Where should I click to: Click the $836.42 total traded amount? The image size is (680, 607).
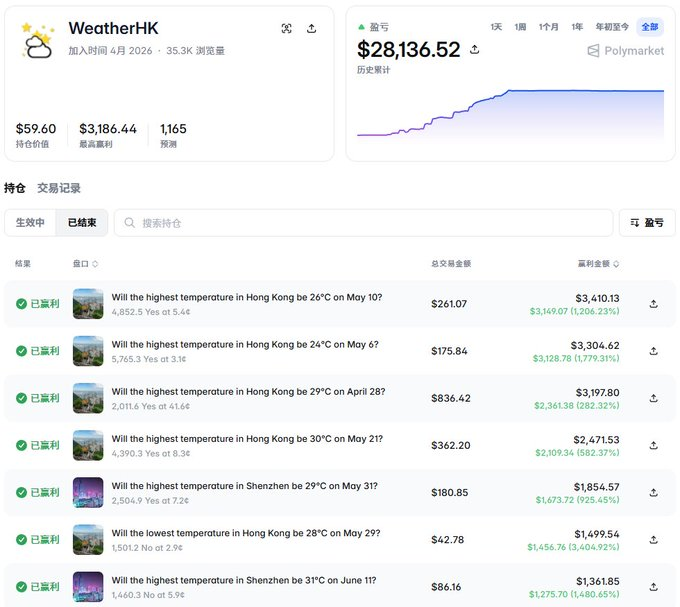451,398
